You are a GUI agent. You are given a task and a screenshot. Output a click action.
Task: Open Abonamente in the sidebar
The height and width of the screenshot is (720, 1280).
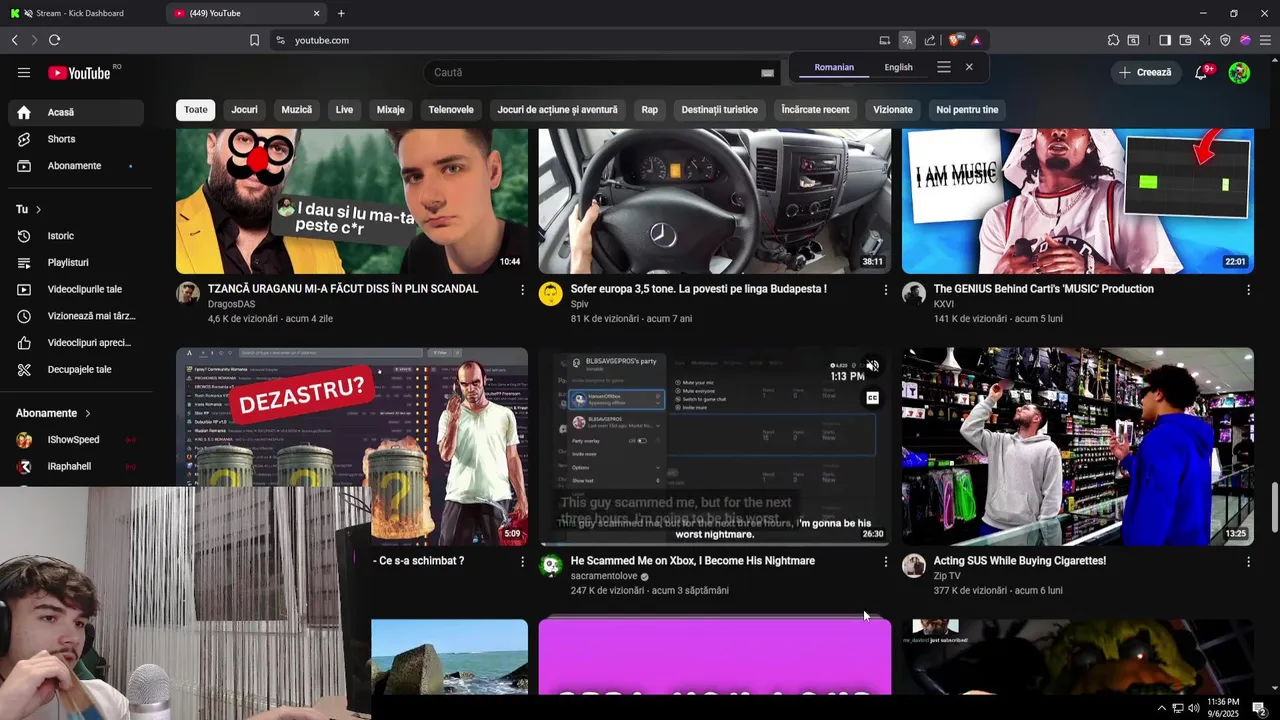click(x=76, y=166)
